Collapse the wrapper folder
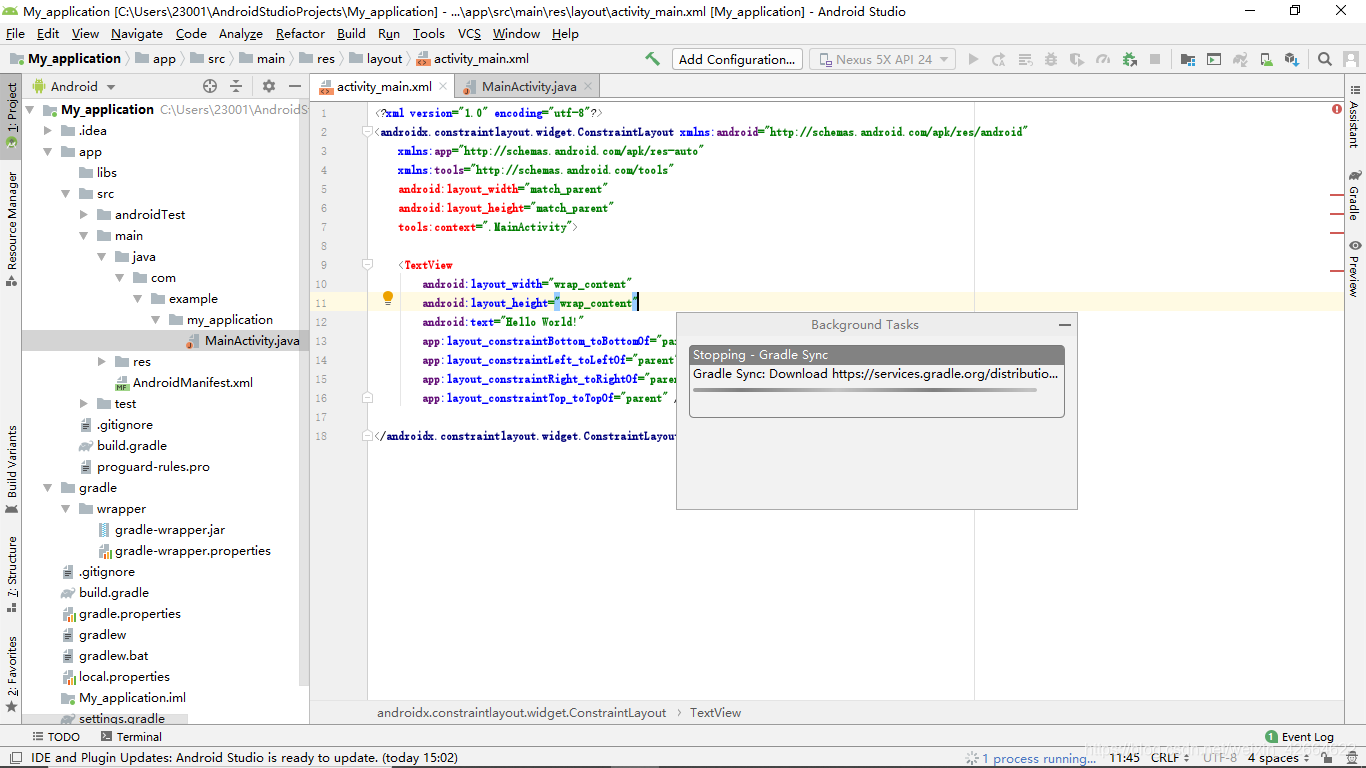Image resolution: width=1366 pixels, height=768 pixels. tap(66, 509)
